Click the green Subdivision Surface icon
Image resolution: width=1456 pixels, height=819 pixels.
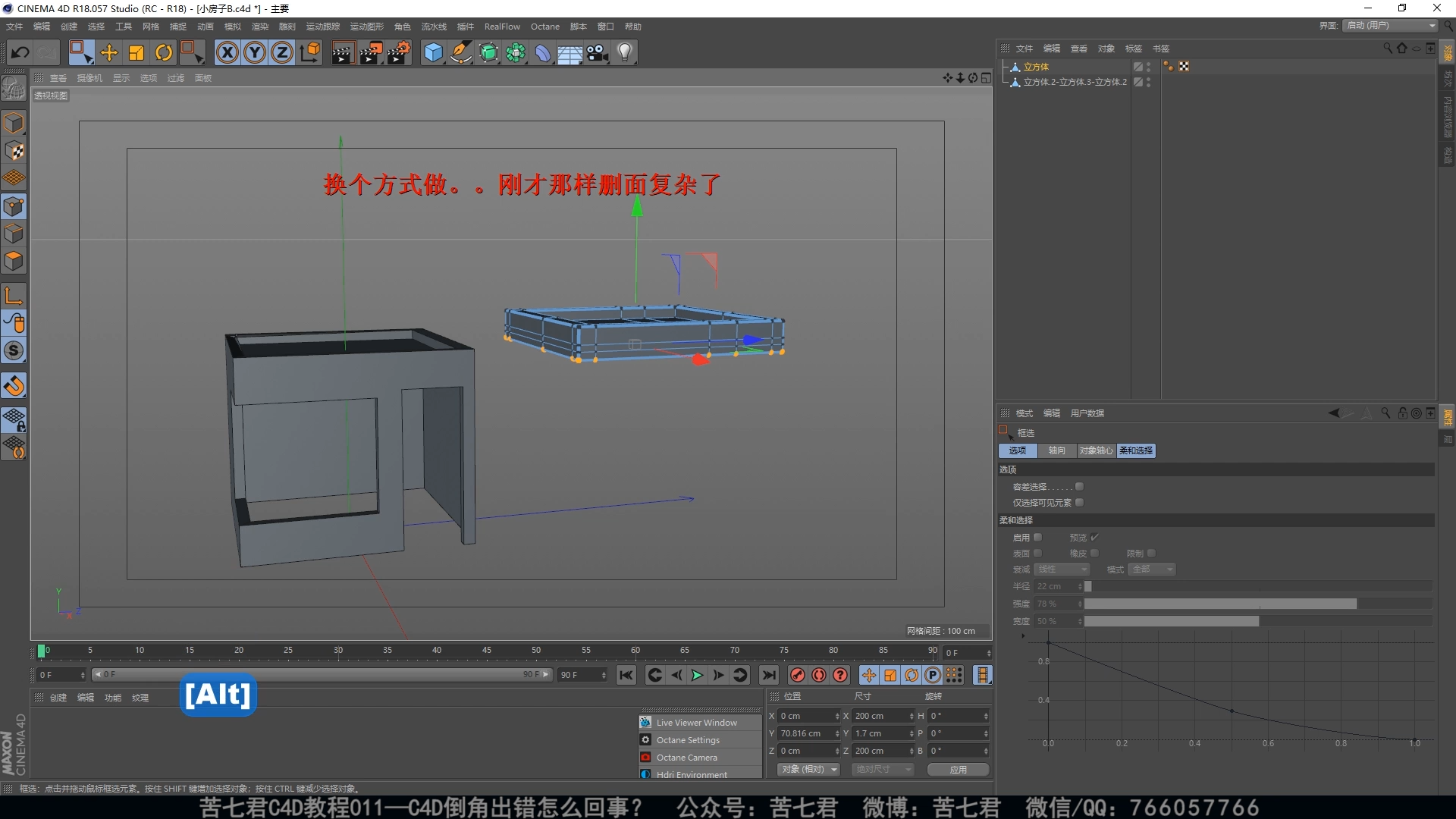488,52
